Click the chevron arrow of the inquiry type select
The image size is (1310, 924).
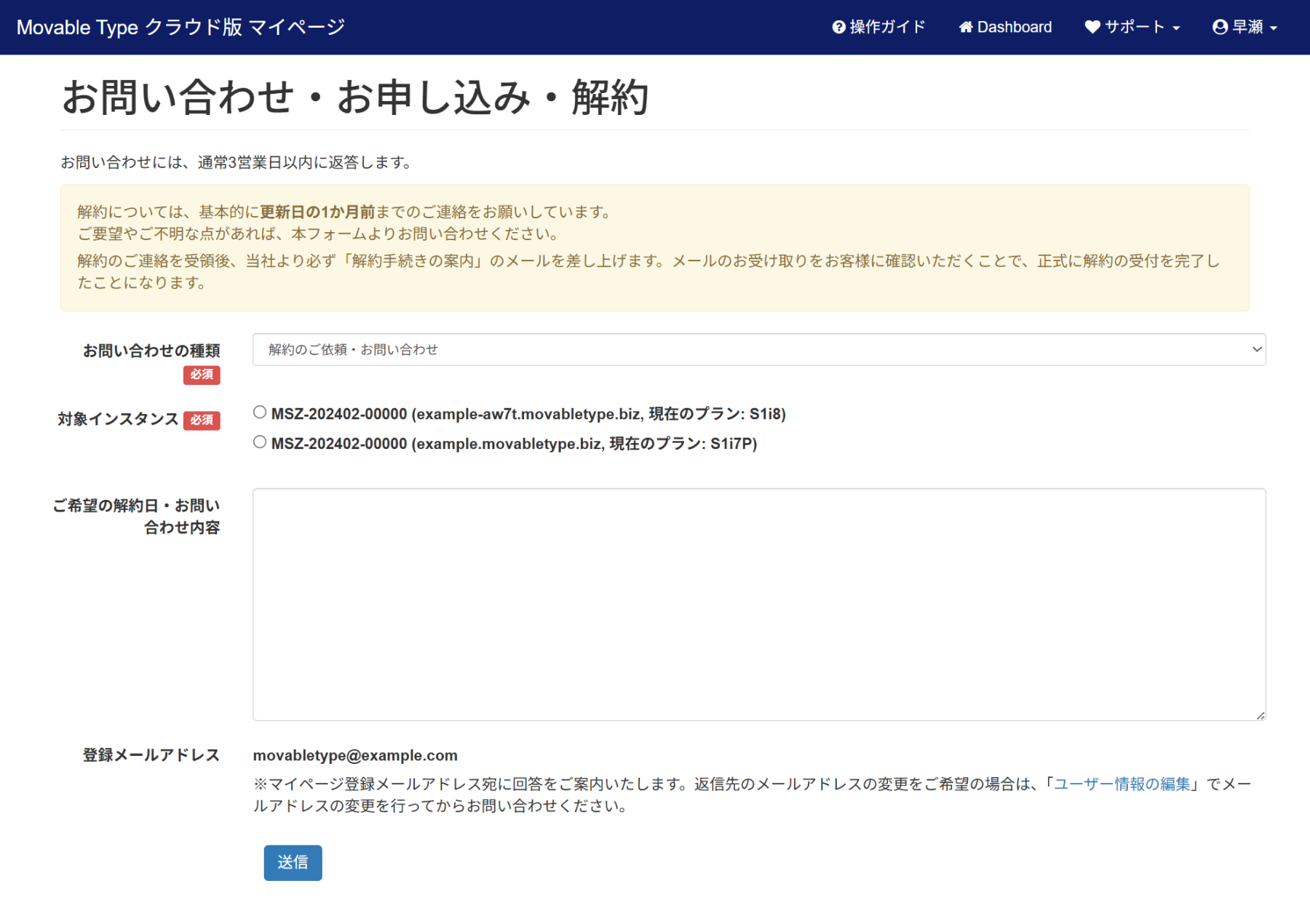[x=1256, y=350]
